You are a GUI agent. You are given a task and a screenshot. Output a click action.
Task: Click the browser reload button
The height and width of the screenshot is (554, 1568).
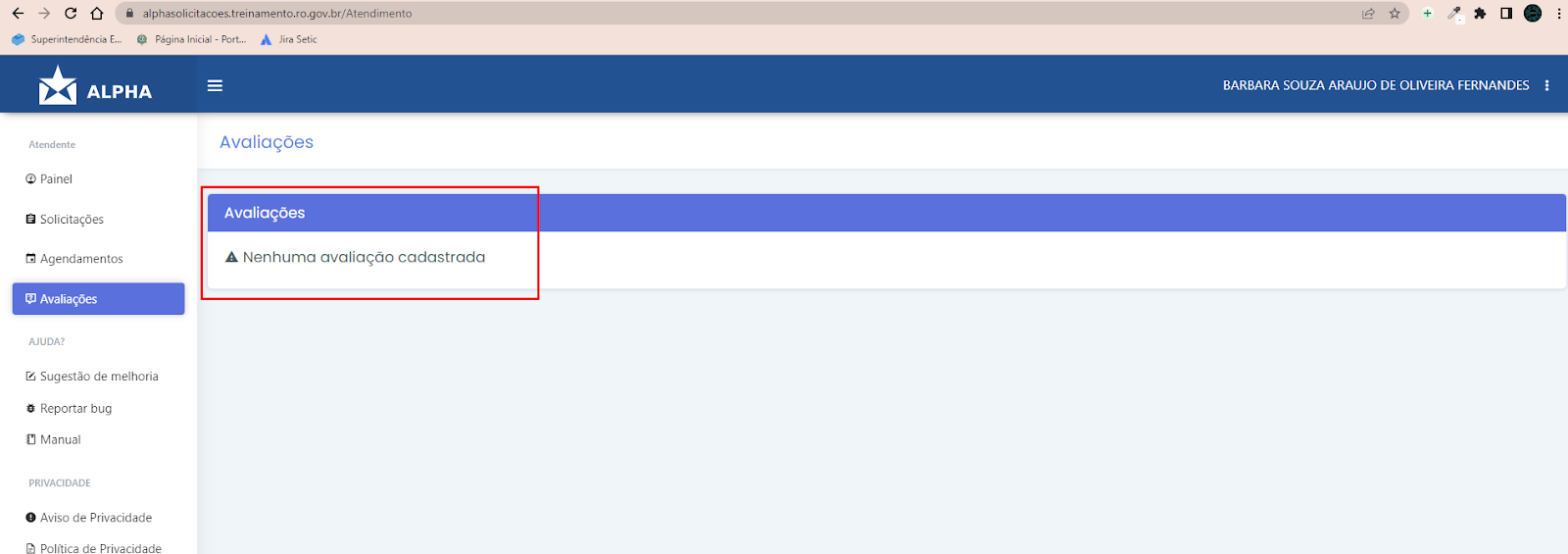[x=71, y=14]
